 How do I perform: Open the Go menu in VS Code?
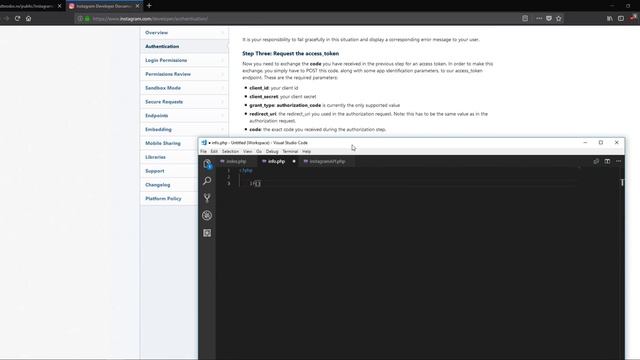[x=259, y=151]
